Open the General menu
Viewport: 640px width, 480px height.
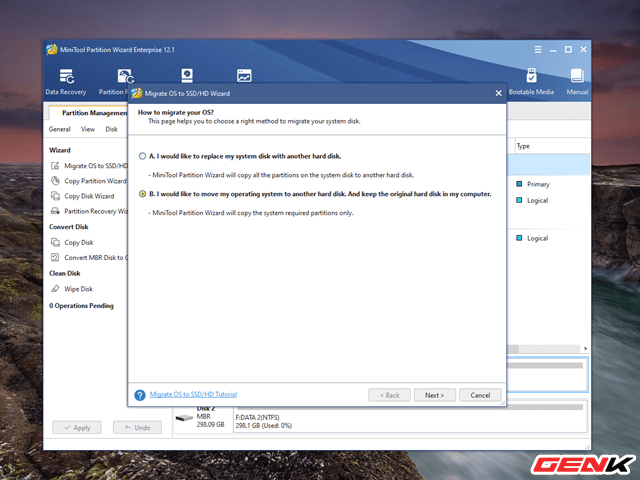coord(60,129)
